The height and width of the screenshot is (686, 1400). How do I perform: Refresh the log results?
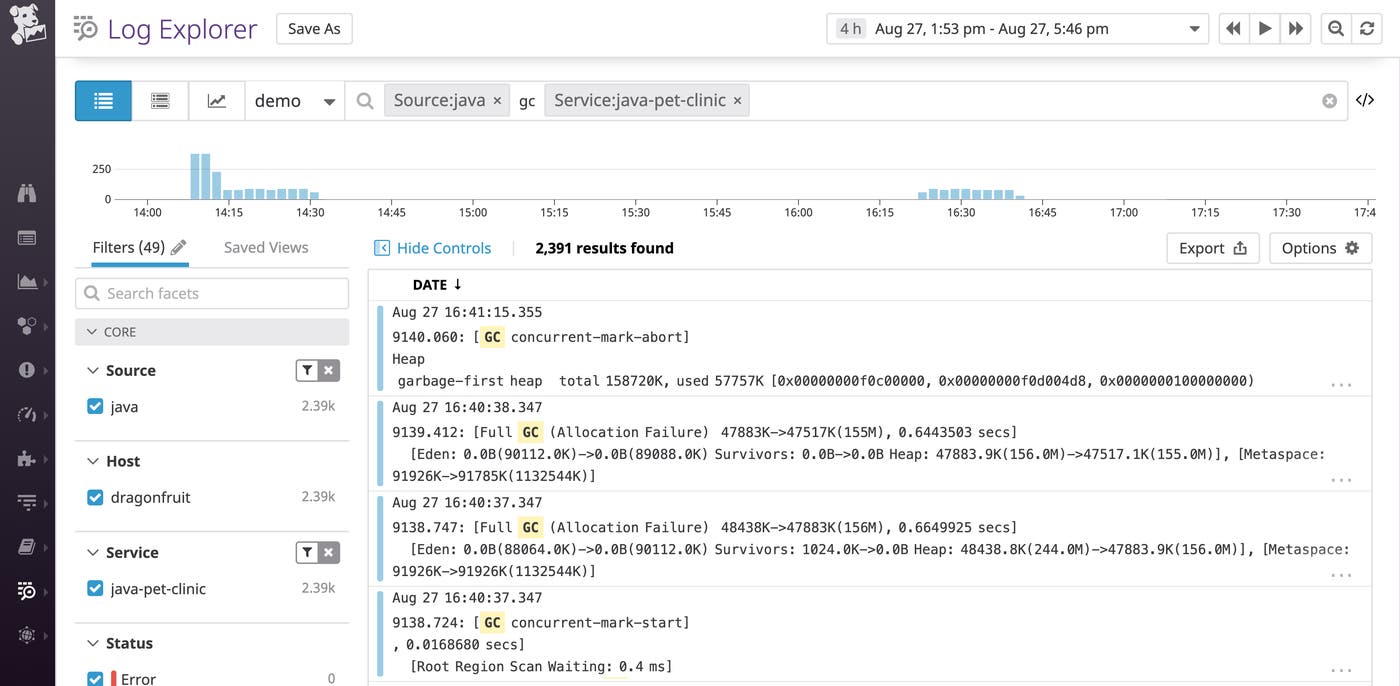click(x=1367, y=28)
